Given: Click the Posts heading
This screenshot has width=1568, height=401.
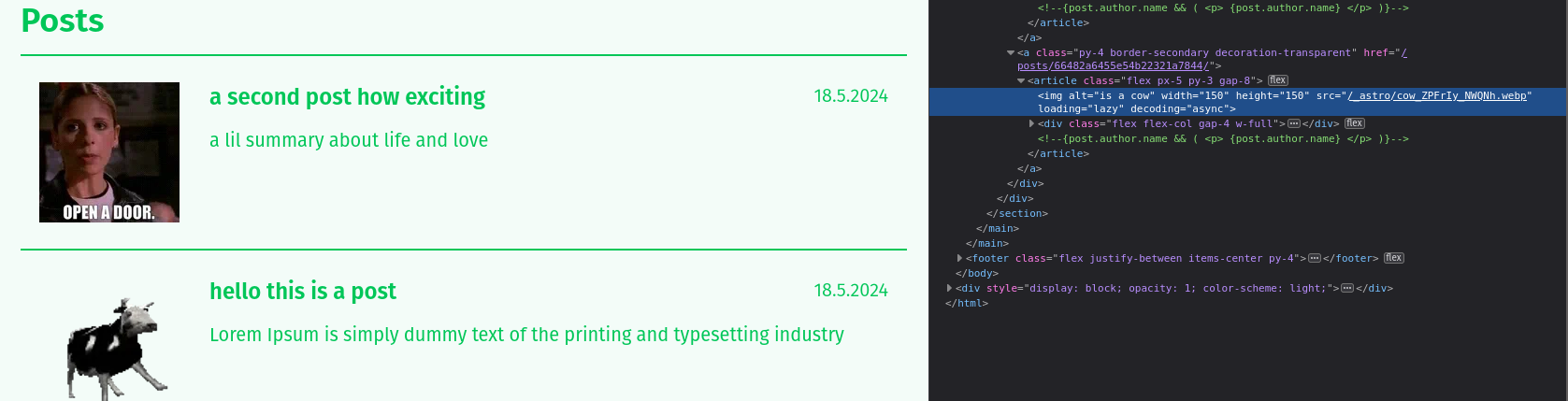Looking at the screenshot, I should point(63,21).
